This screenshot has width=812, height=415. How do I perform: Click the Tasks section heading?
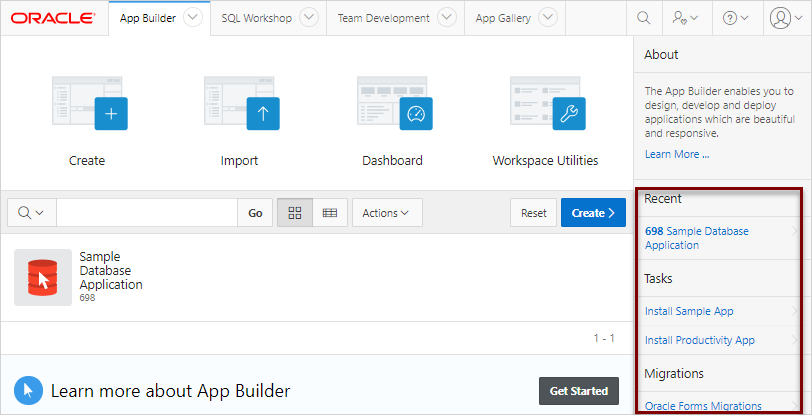658,279
